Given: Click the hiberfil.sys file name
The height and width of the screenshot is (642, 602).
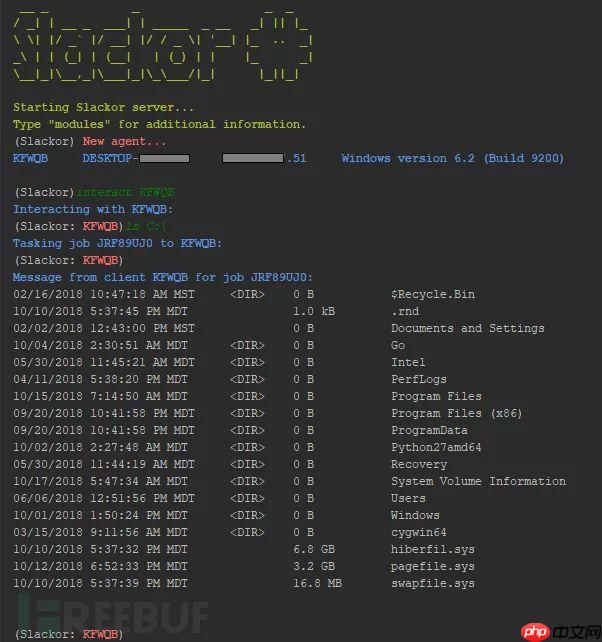Looking at the screenshot, I should [x=433, y=549].
